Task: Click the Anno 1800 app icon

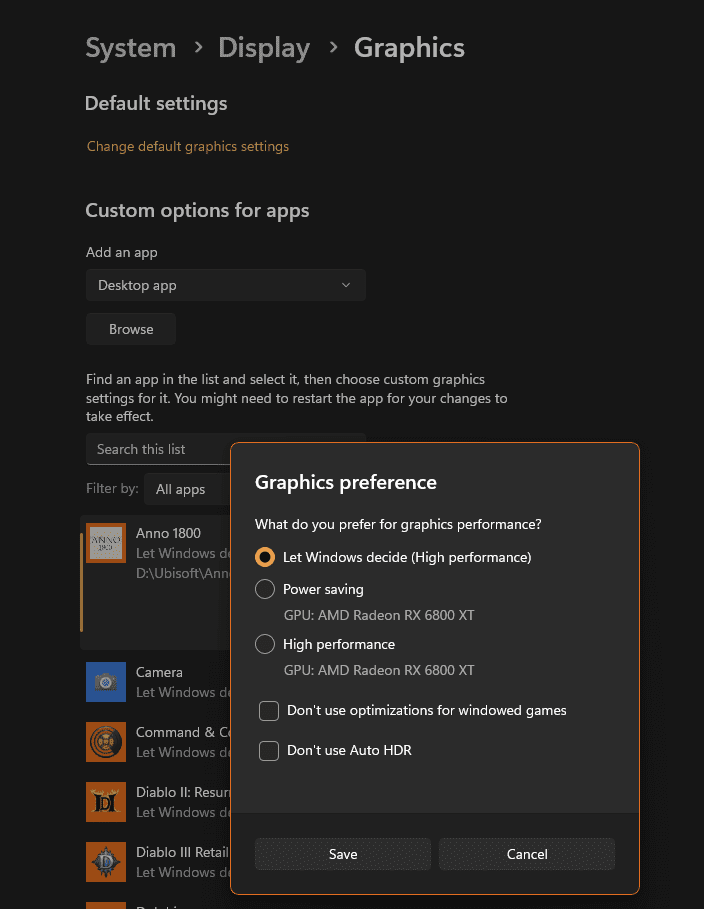Action: point(106,543)
